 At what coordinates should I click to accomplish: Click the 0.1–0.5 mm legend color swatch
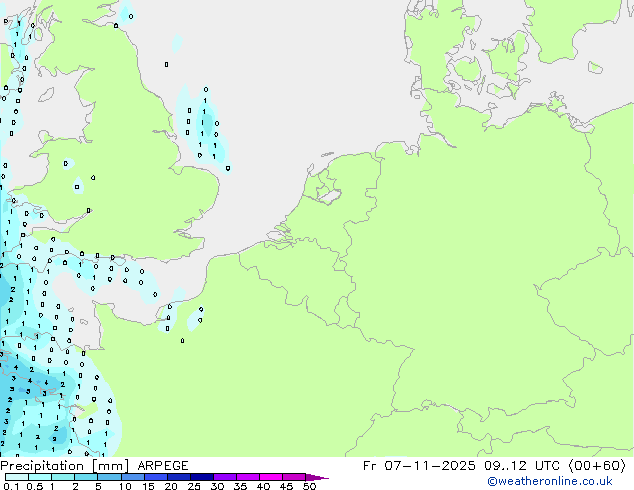[x=17, y=477]
